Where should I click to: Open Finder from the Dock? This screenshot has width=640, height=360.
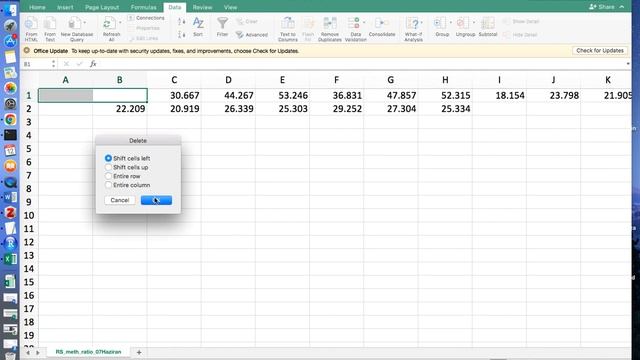tap(10, 9)
